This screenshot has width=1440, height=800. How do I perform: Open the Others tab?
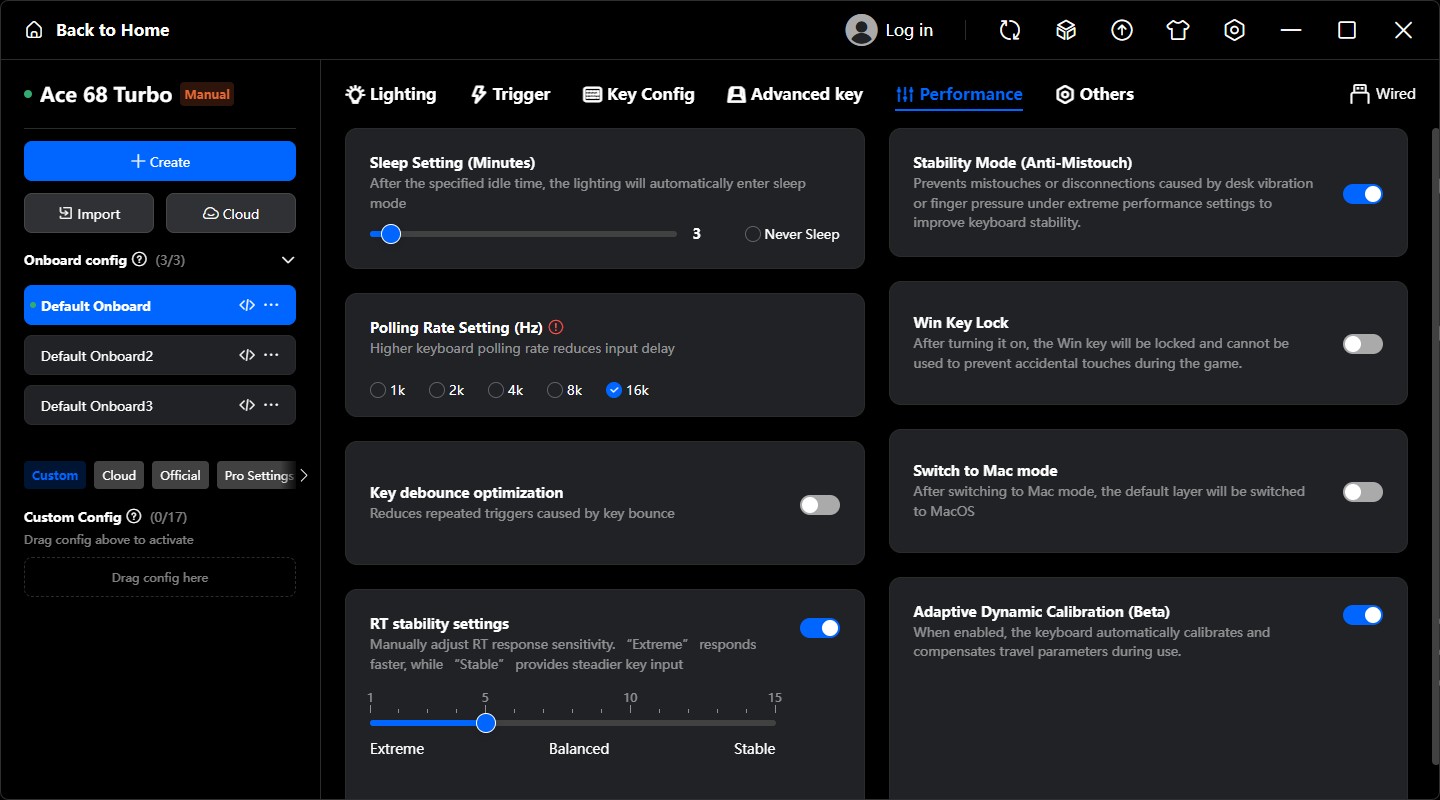(x=1095, y=94)
